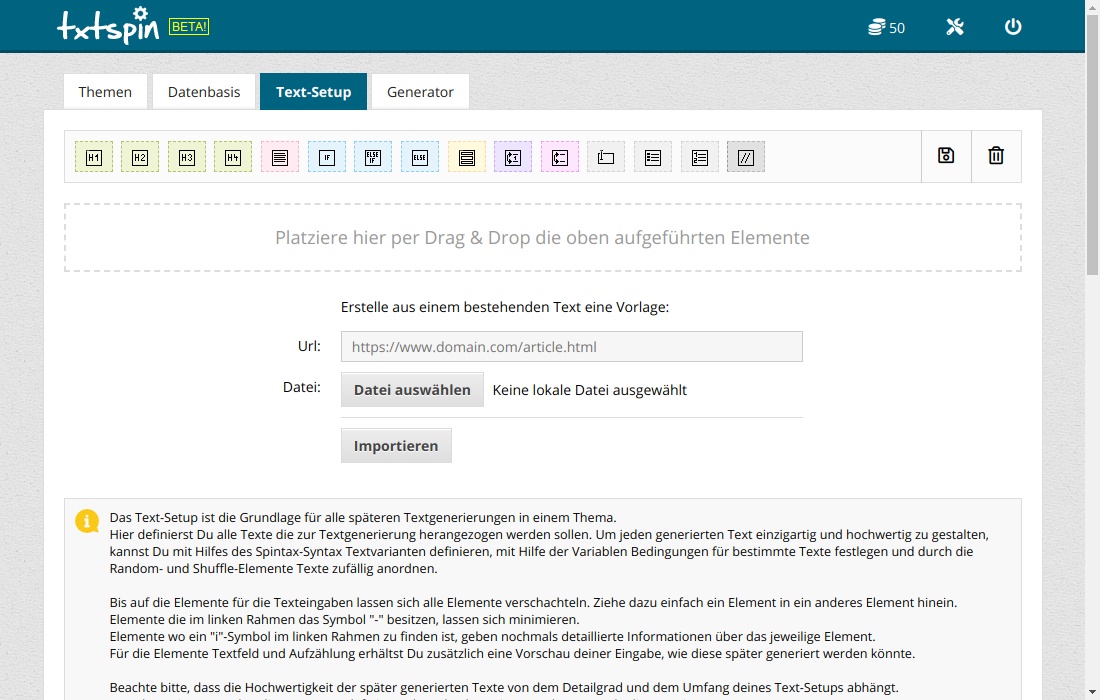Select the H2 heading element

click(140, 157)
